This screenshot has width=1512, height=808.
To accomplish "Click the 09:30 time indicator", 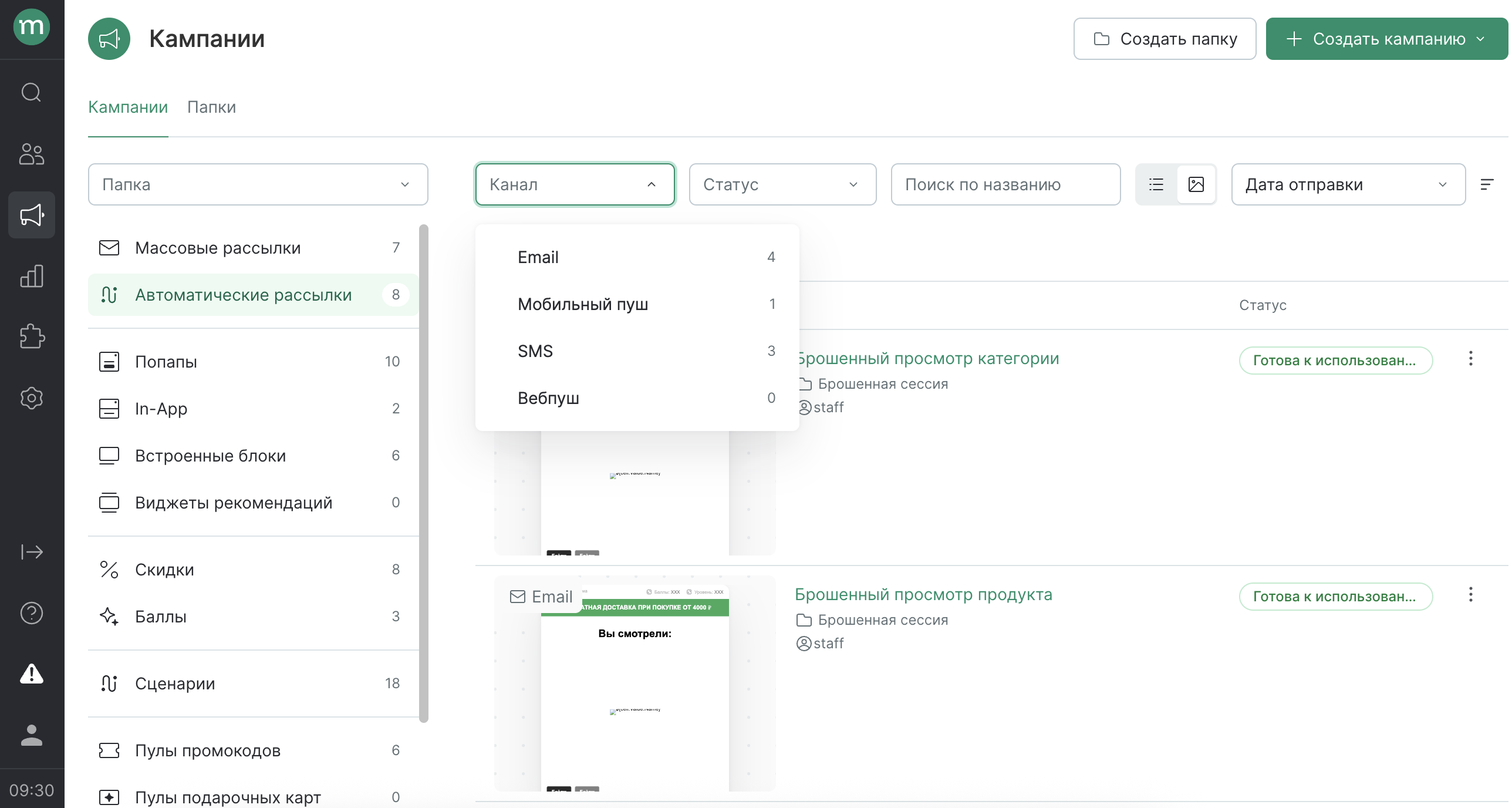I will point(32,790).
